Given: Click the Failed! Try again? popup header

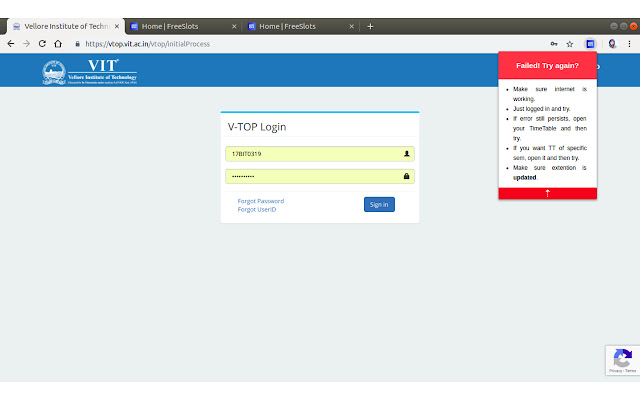Looking at the screenshot, I should point(547,65).
